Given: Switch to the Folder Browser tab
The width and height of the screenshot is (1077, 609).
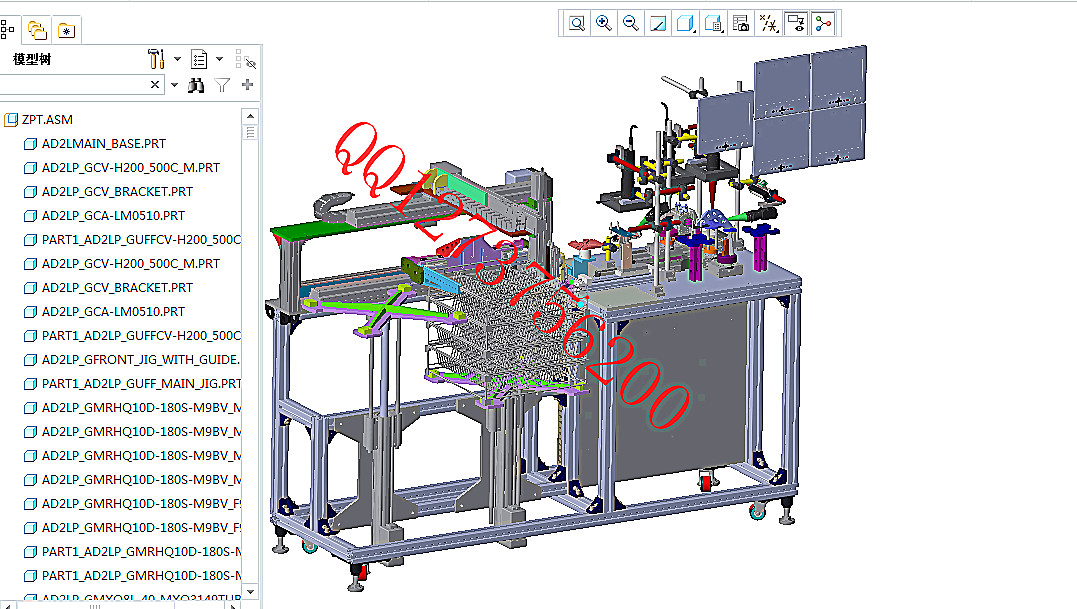Looking at the screenshot, I should [37, 30].
